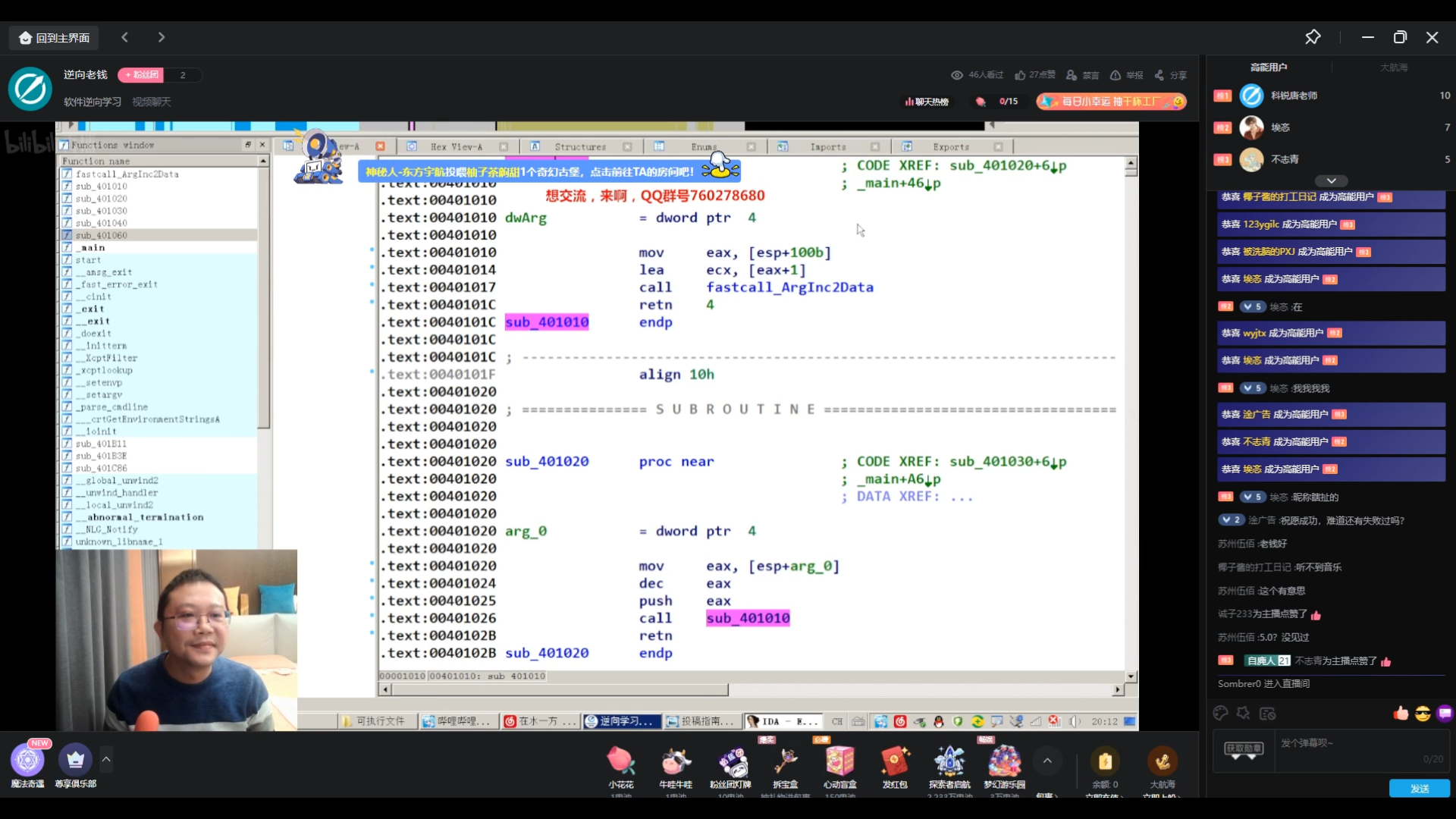Screen dimensions: 1456x819
Task: Go back with the left arrow
Action: [125, 37]
